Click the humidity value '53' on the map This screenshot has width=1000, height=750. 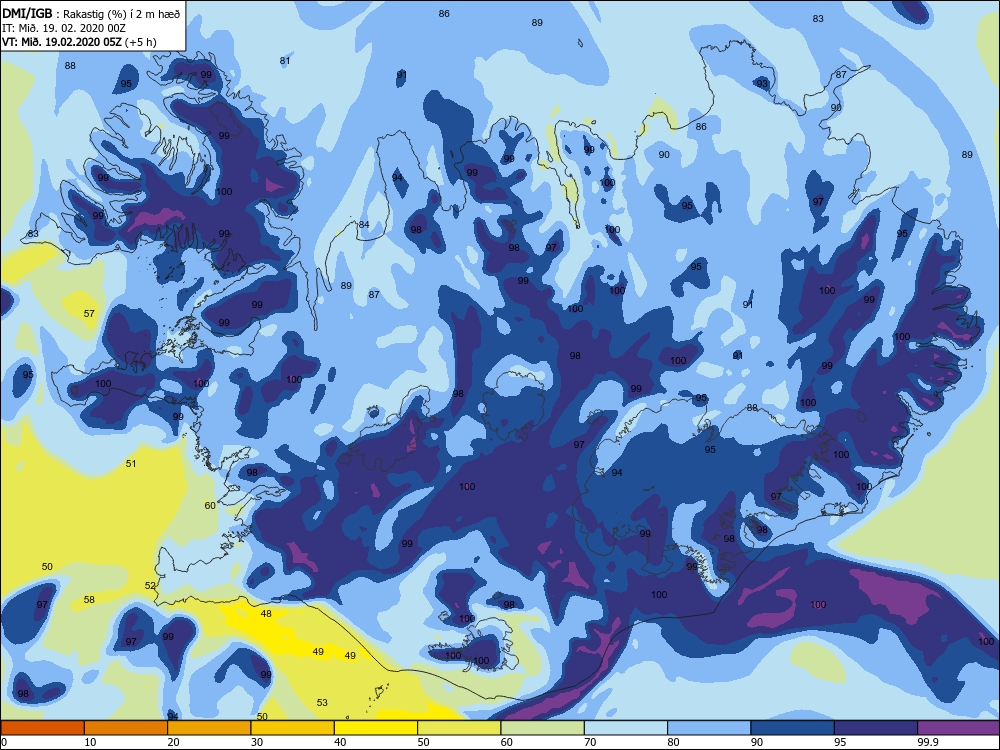point(322,703)
